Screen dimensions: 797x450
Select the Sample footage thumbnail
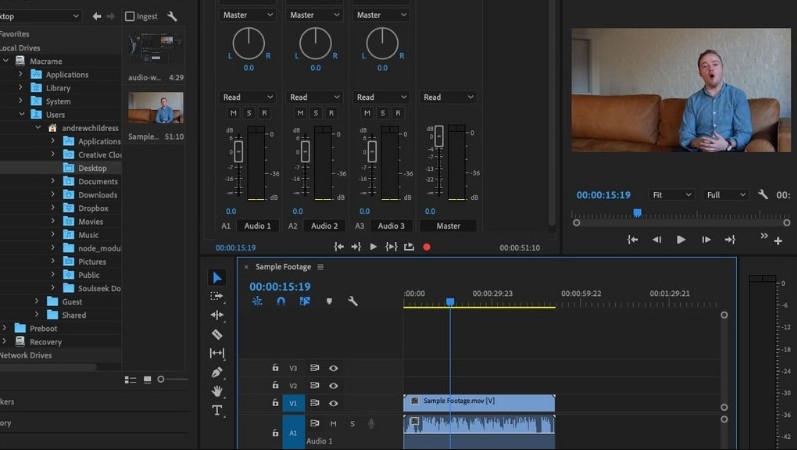point(156,108)
